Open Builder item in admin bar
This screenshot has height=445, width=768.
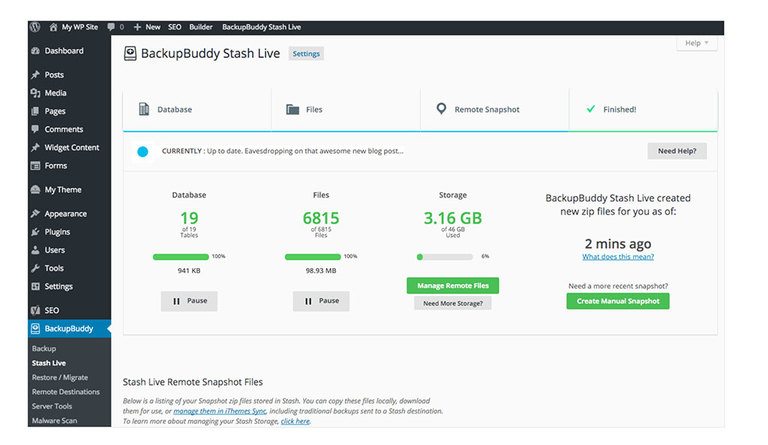click(201, 27)
